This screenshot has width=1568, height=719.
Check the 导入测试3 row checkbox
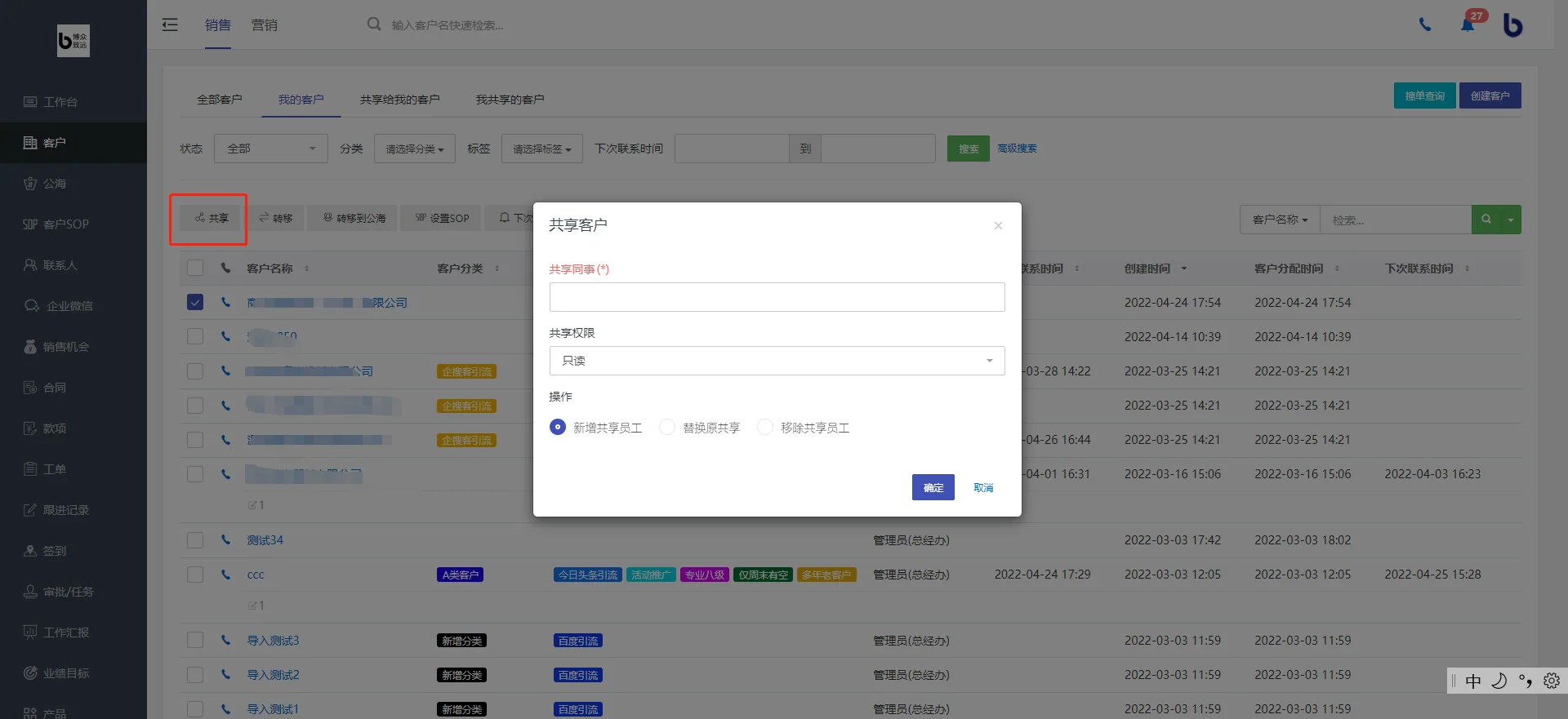(x=195, y=640)
